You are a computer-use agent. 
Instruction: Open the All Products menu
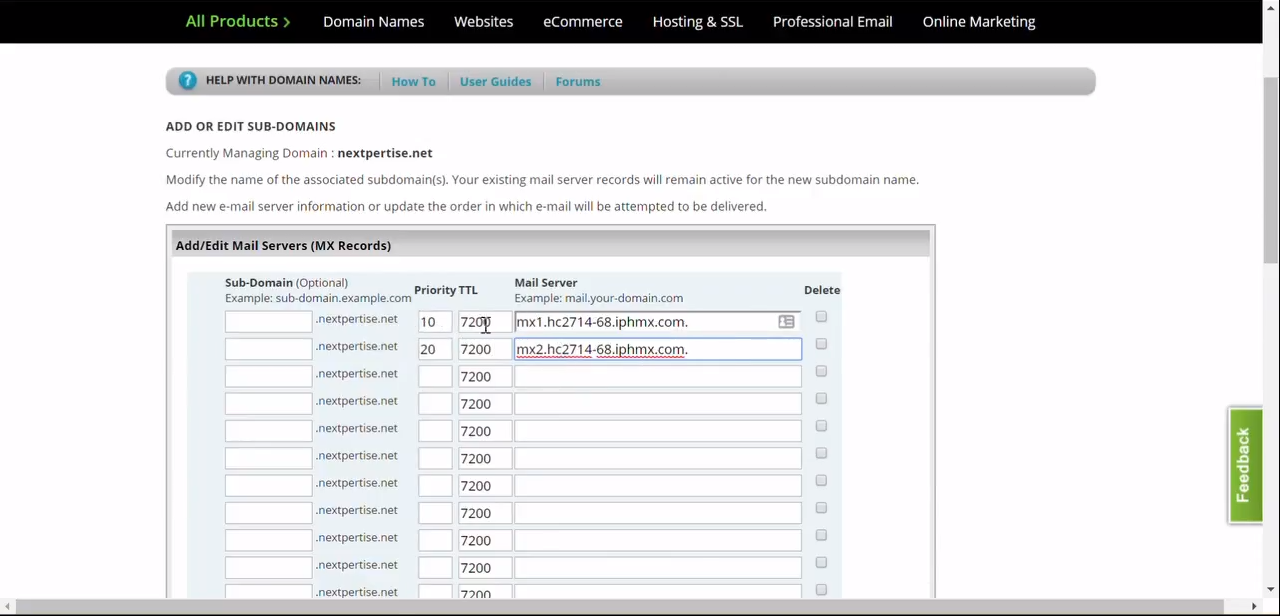(x=238, y=21)
